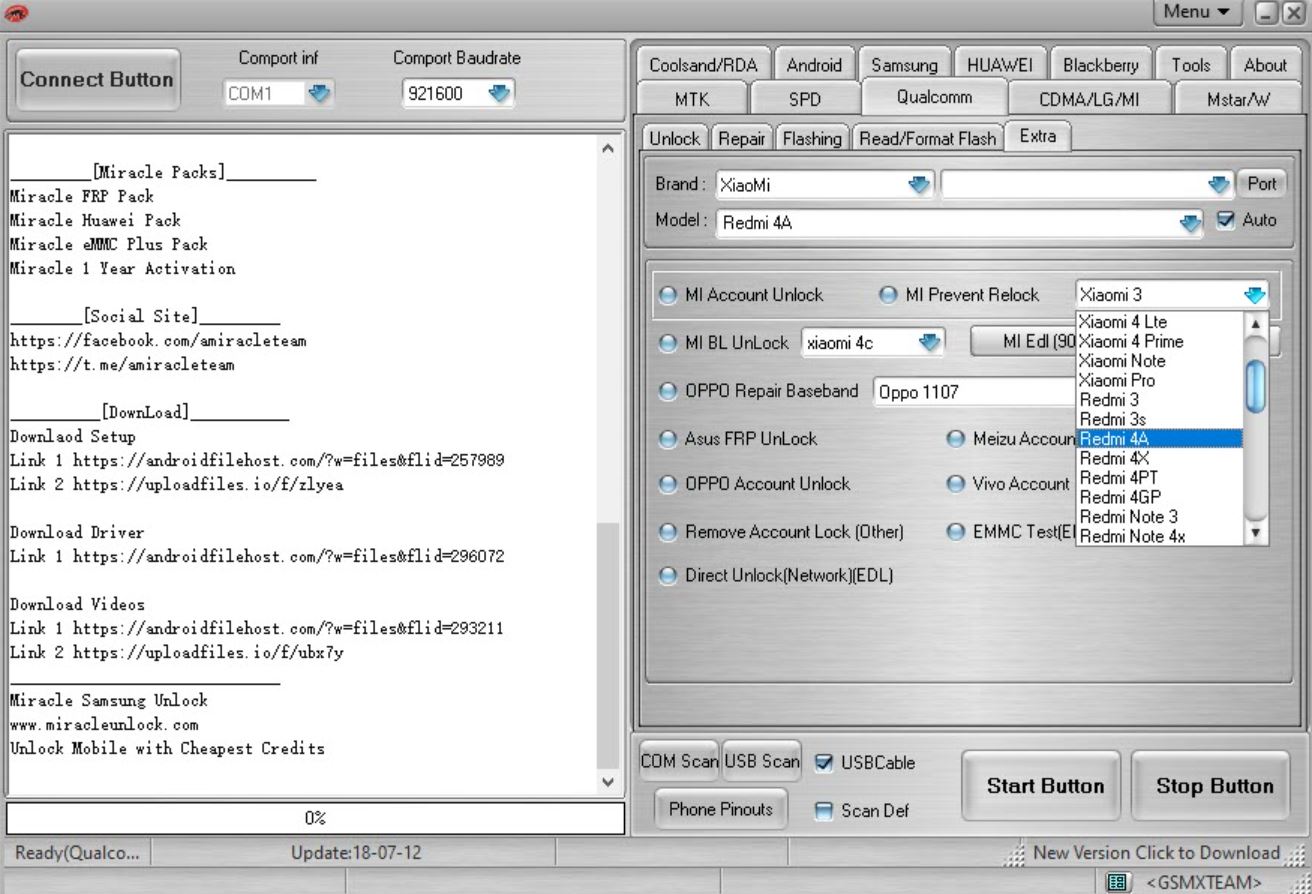The height and width of the screenshot is (894, 1312).
Task: Click New Version Click to Download link
Action: click(x=1156, y=853)
